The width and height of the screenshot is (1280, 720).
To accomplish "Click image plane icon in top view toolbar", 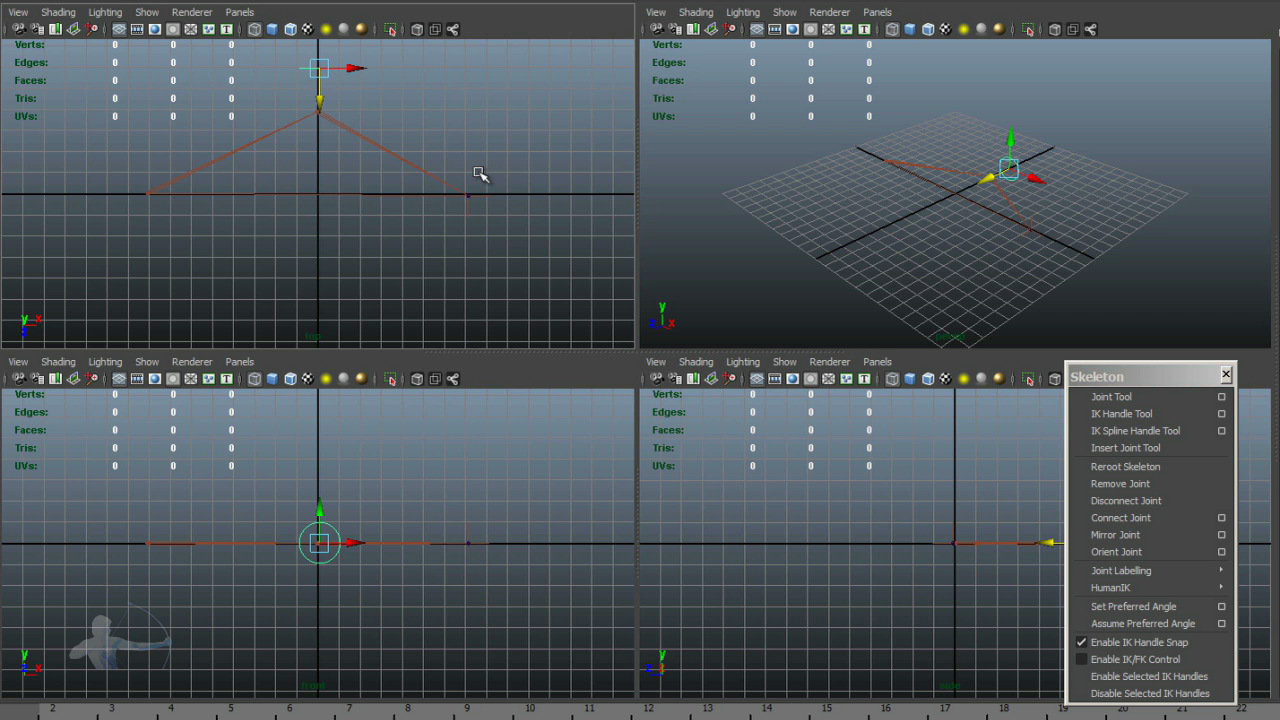I will pyautogui.click(x=73, y=29).
